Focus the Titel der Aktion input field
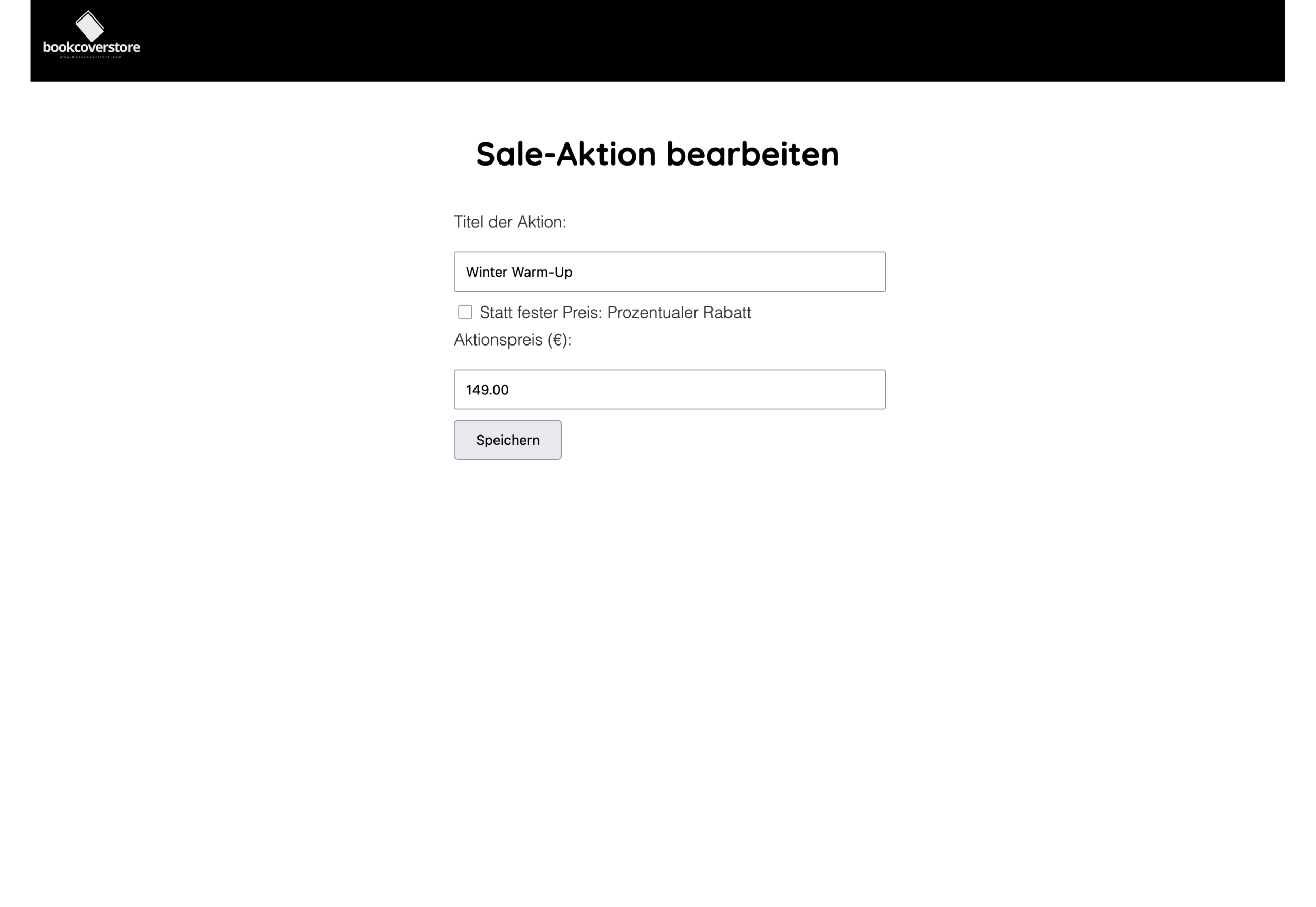Viewport: 1316px width, 907px height. click(669, 271)
